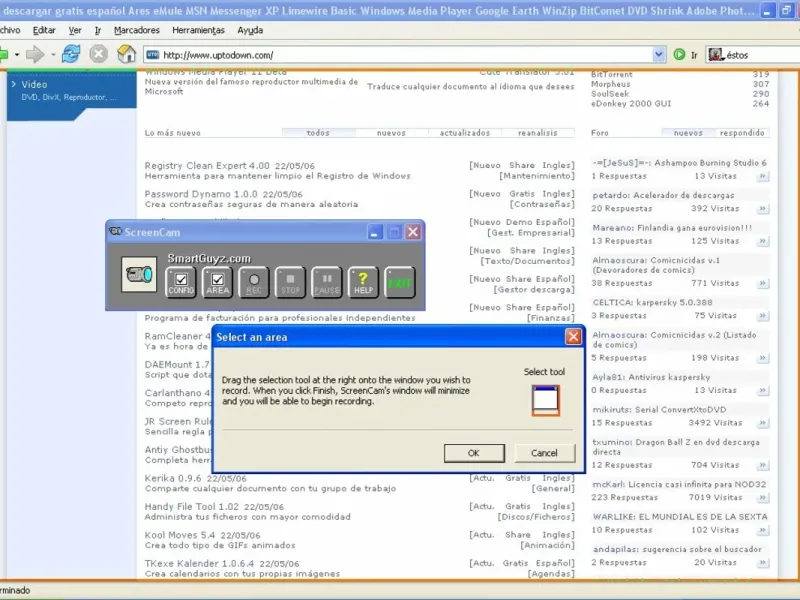This screenshot has width=800, height=600.
Task: Click the STOP button in ScreenCam
Action: pos(290,282)
